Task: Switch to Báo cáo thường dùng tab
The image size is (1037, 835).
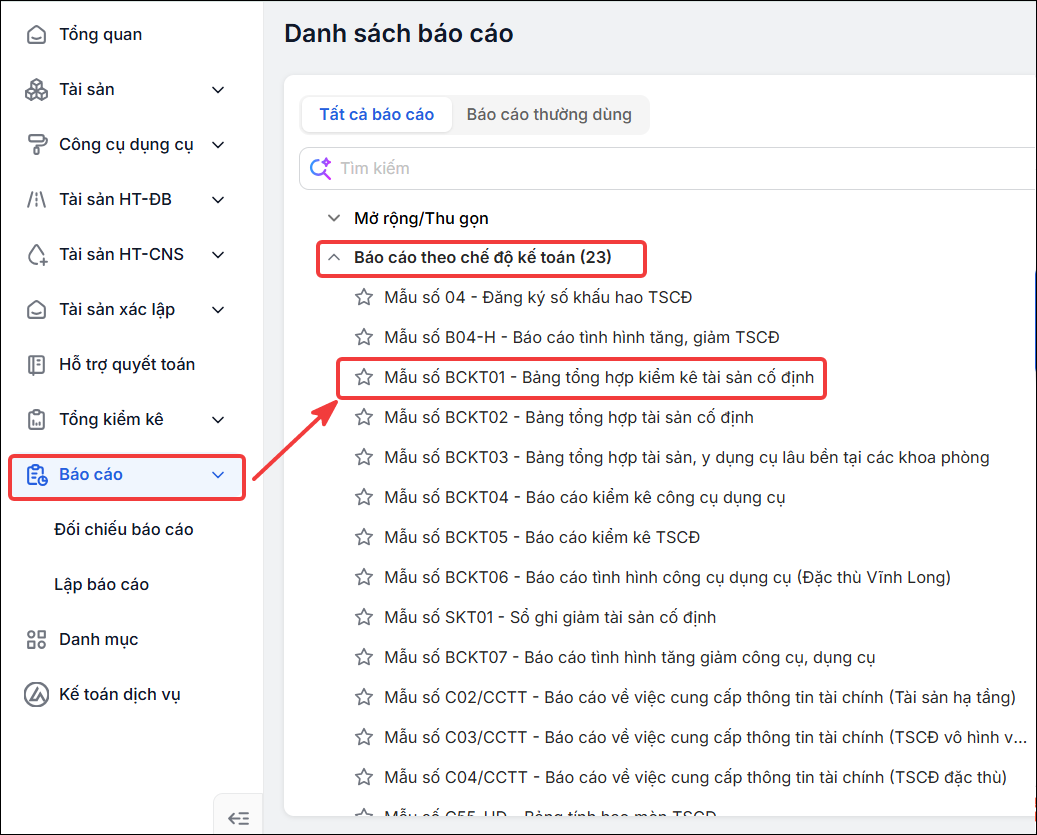Action: click(549, 114)
